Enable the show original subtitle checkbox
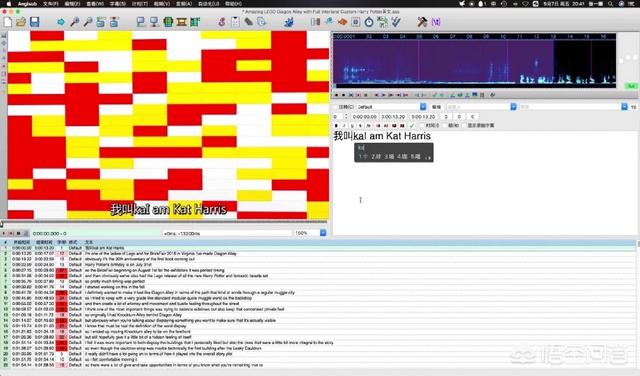The image size is (640, 376). [464, 126]
